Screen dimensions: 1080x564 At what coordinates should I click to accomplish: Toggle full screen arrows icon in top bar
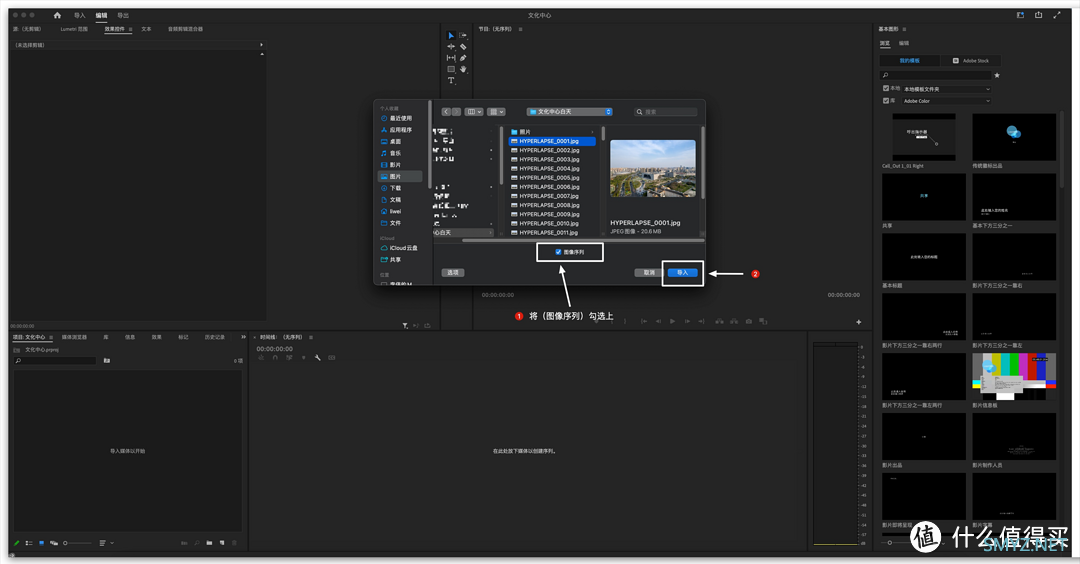[1057, 15]
